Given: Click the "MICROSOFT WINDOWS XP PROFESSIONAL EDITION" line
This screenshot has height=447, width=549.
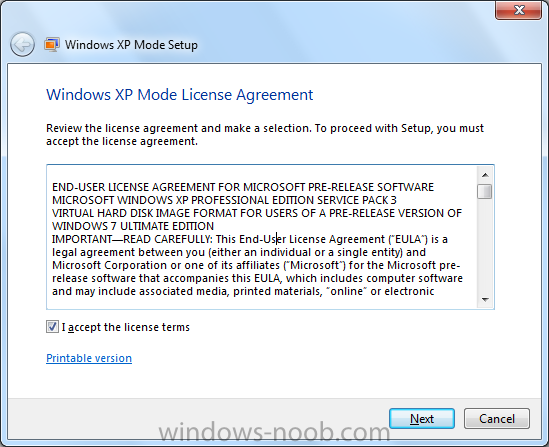Looking at the screenshot, I should [224, 200].
